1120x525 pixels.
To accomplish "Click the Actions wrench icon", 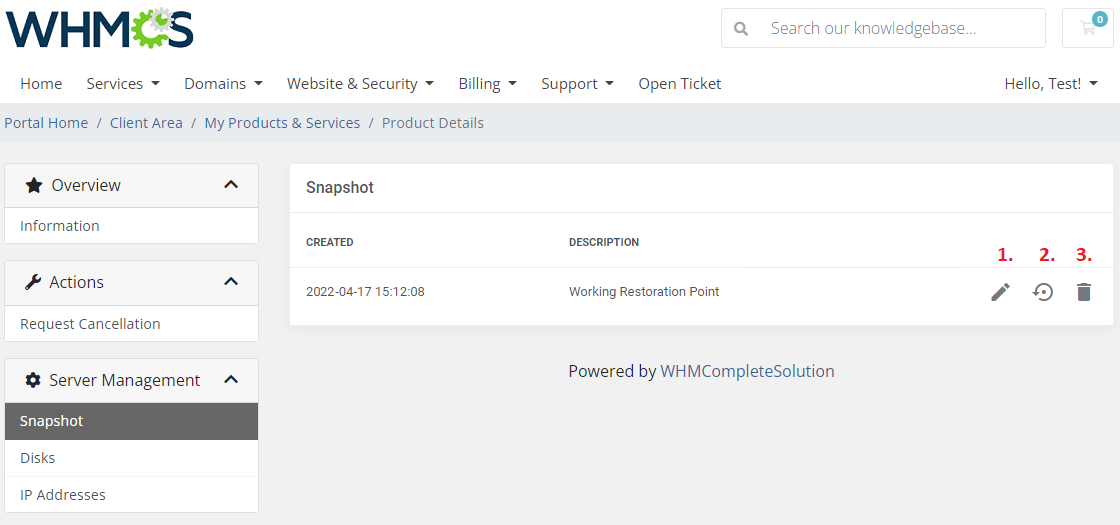I will click(33, 282).
